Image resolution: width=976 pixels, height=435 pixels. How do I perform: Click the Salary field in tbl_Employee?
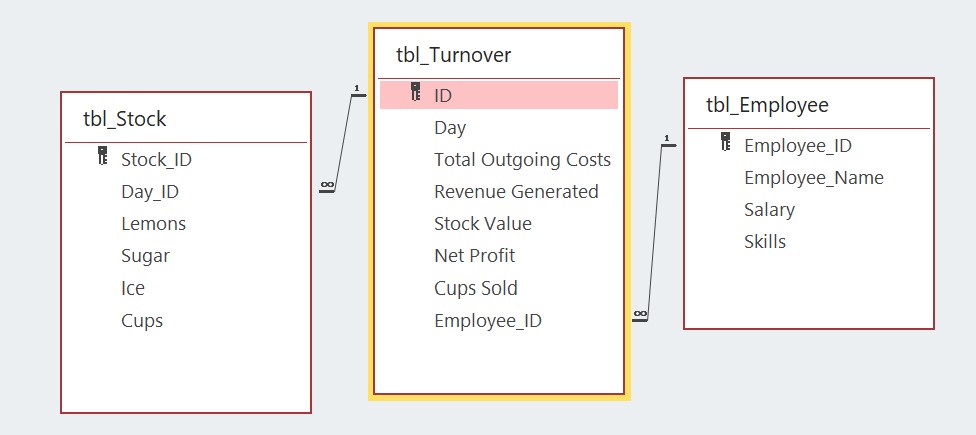pyautogui.click(x=769, y=209)
